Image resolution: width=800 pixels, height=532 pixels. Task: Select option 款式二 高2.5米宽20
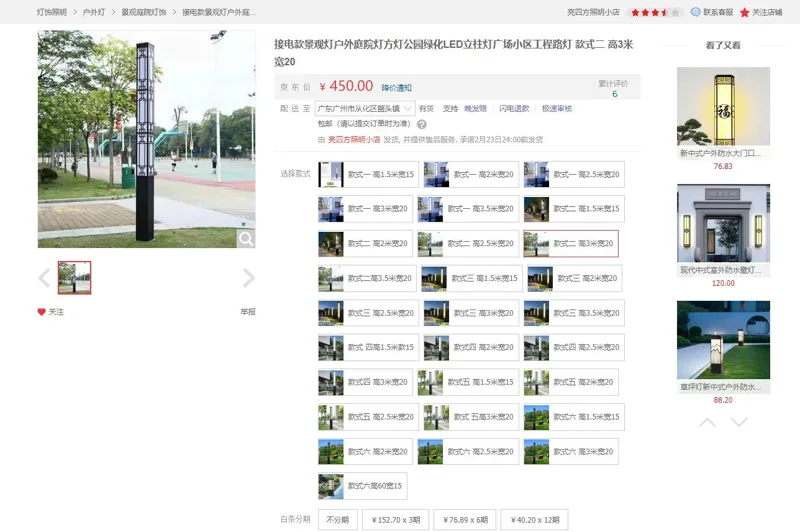pyautogui.click(x=468, y=243)
